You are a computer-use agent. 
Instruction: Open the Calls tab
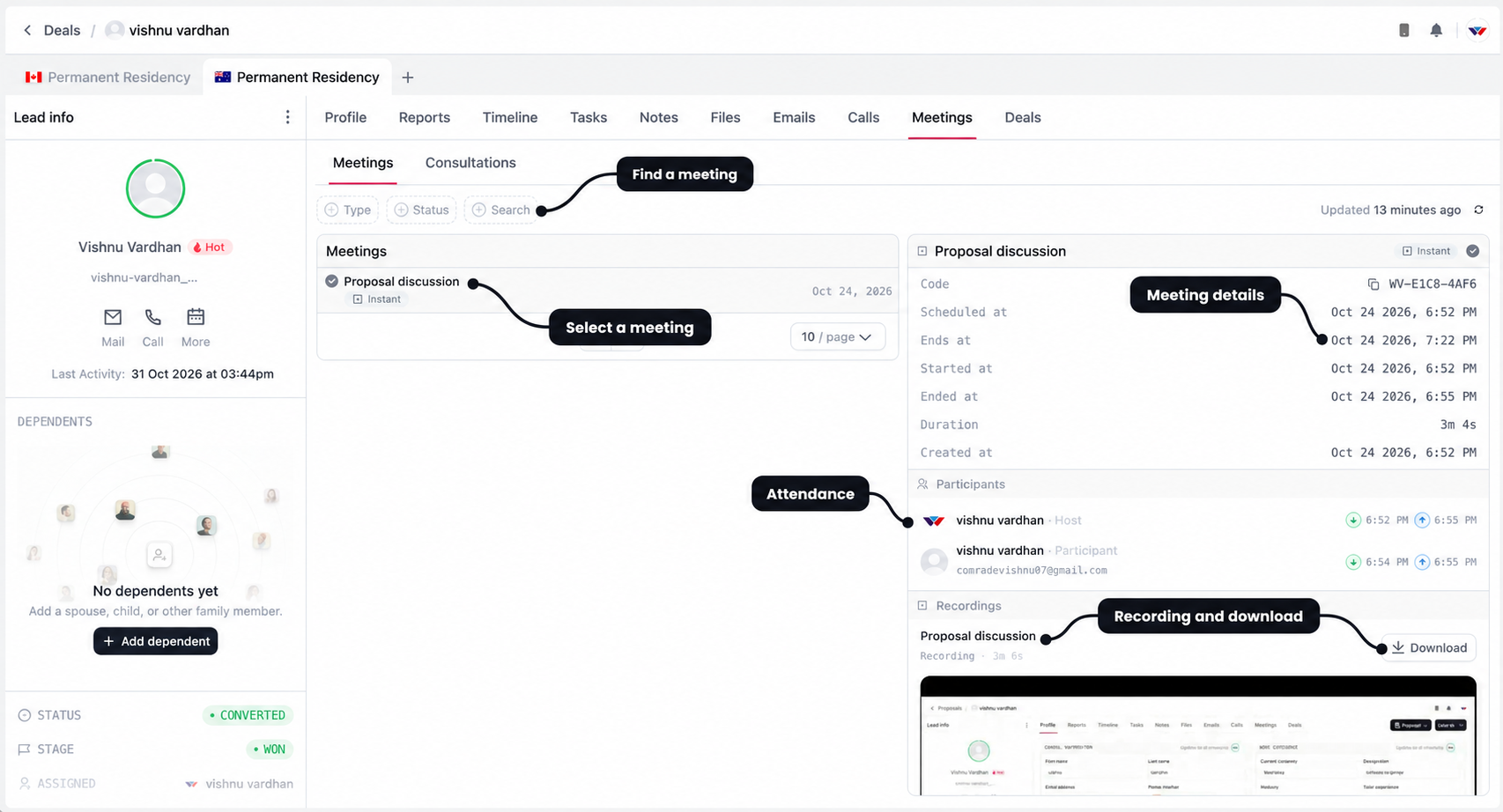(x=863, y=117)
